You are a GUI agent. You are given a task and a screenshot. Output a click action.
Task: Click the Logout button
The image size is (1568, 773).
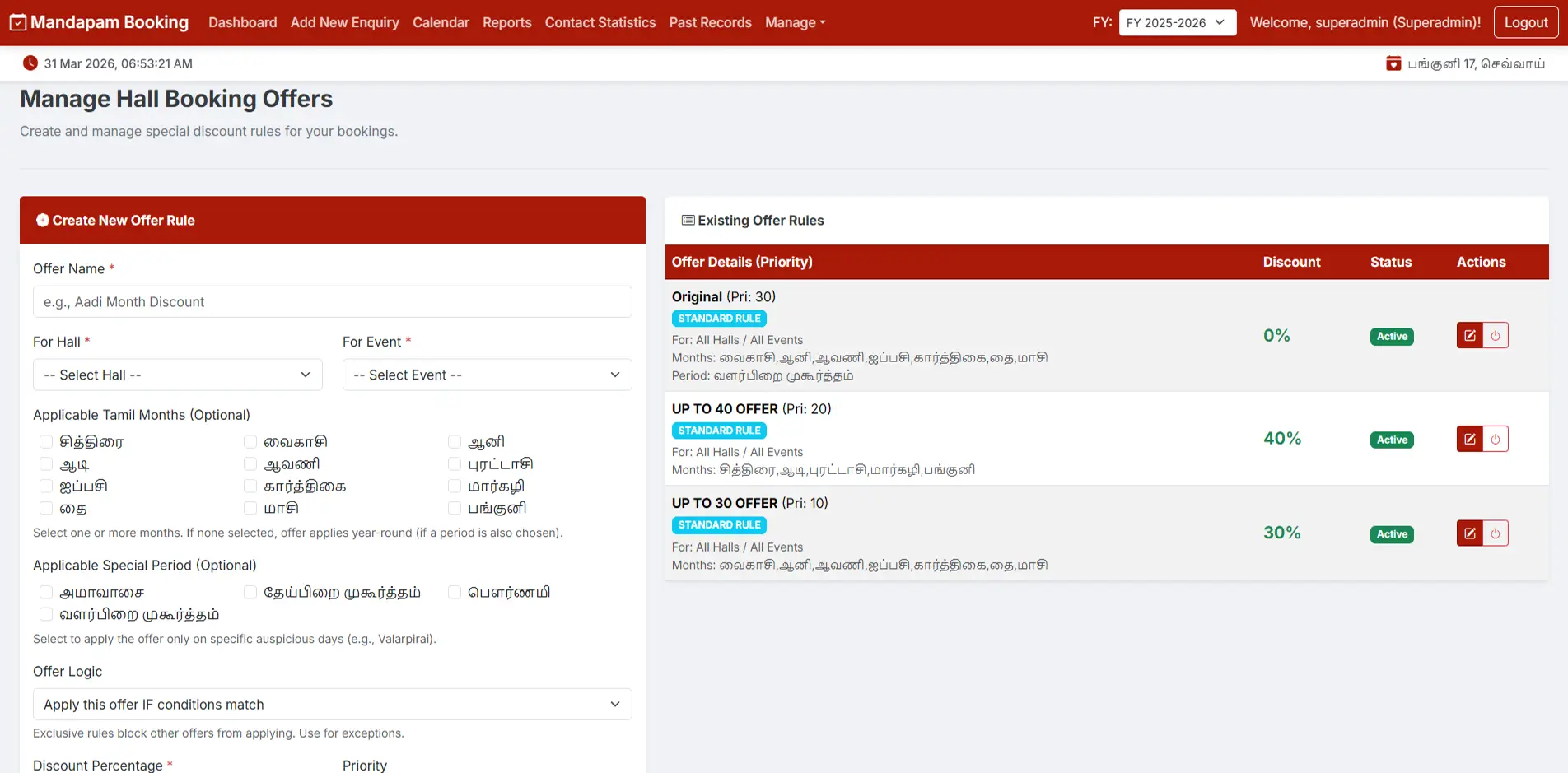coord(1525,22)
